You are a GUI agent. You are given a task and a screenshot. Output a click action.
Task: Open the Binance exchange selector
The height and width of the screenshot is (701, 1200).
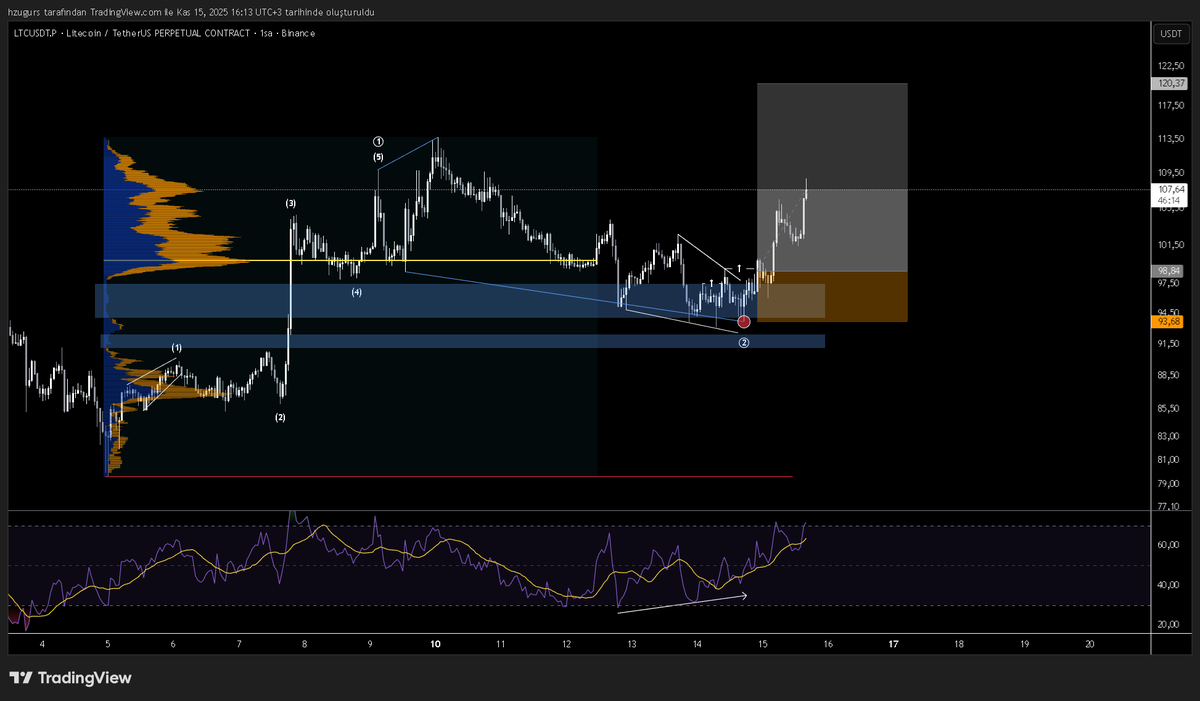tap(299, 33)
